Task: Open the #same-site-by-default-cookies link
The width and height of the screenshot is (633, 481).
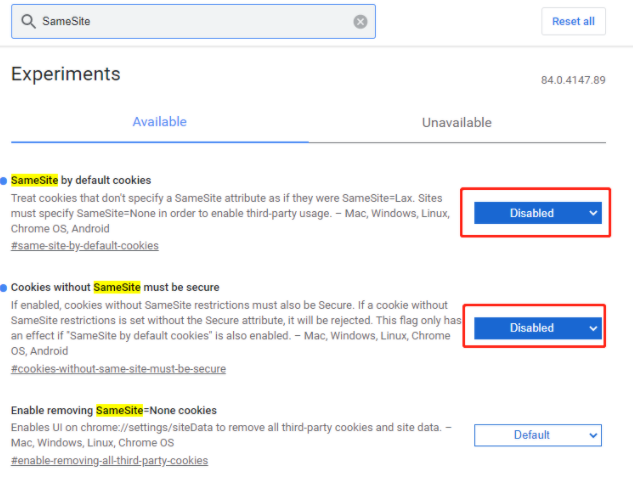Action: click(x=84, y=245)
